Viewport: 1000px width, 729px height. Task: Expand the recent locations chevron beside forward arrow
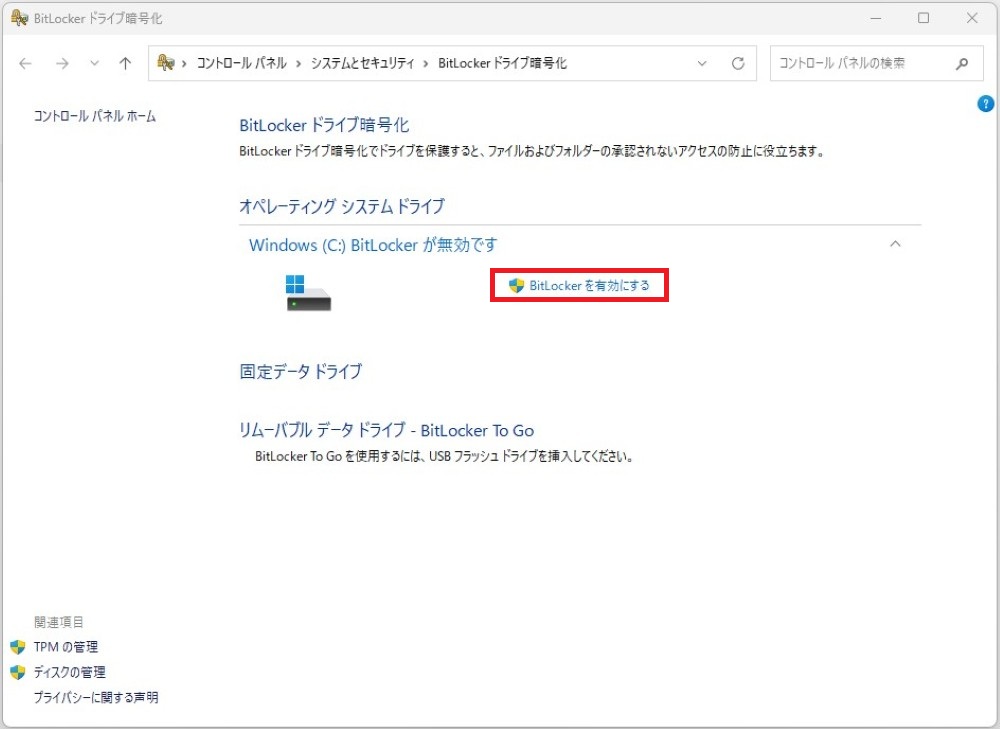(94, 62)
